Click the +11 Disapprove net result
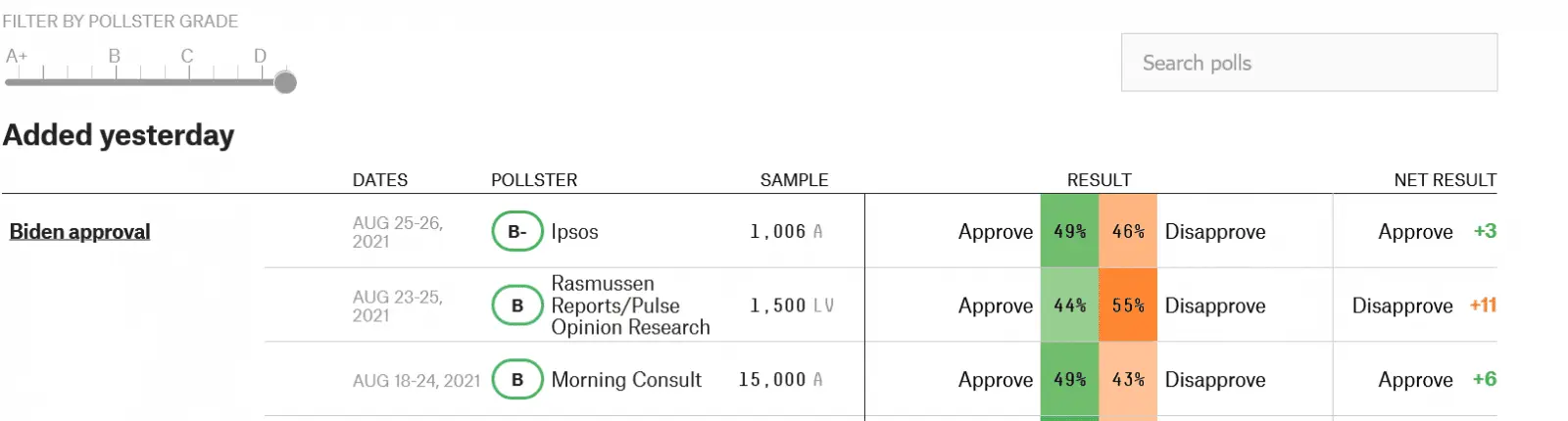Screen dimensions: 1568x421 pyautogui.click(x=1483, y=305)
